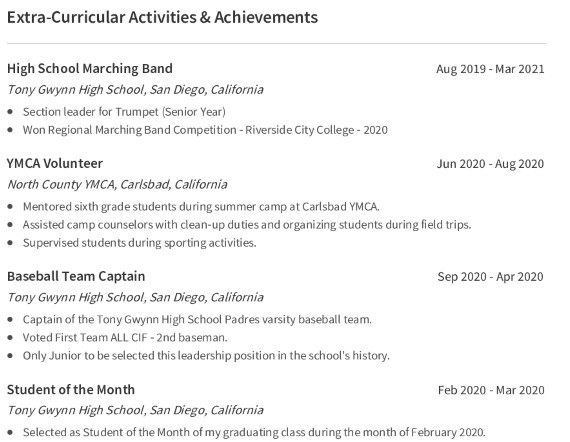Click the Aug 2019 - Mar 2021 date
Viewport: 570px width, 442px height.
pos(490,69)
